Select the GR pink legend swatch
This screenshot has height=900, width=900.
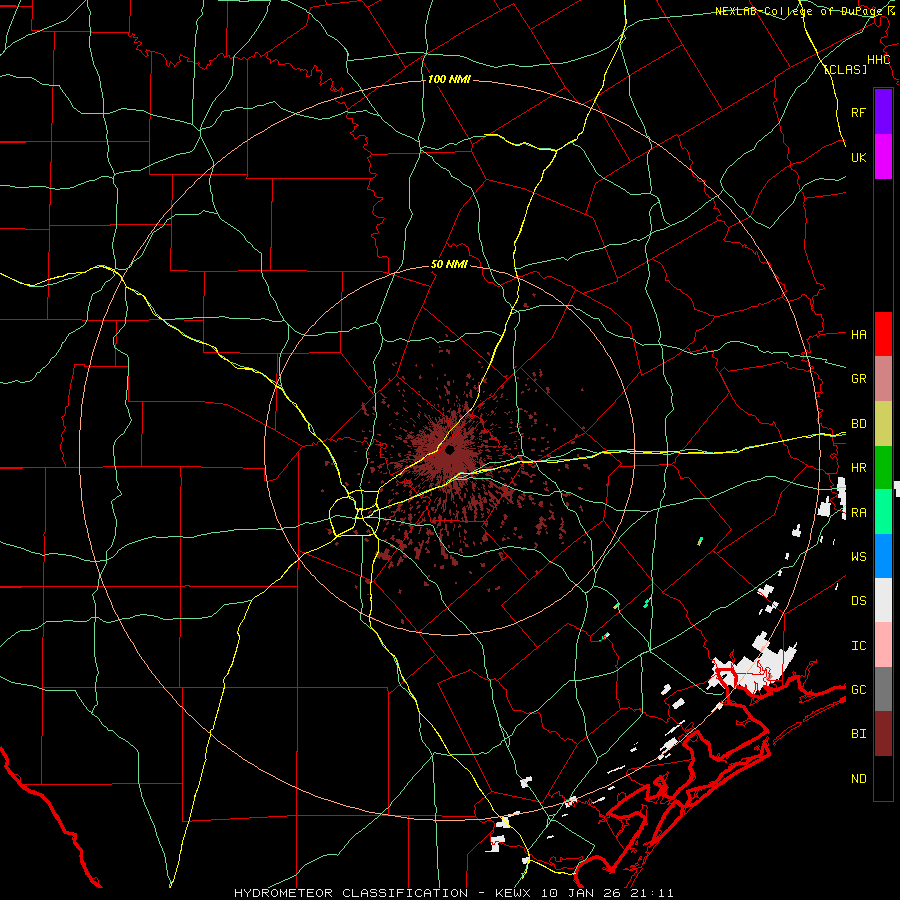point(883,379)
